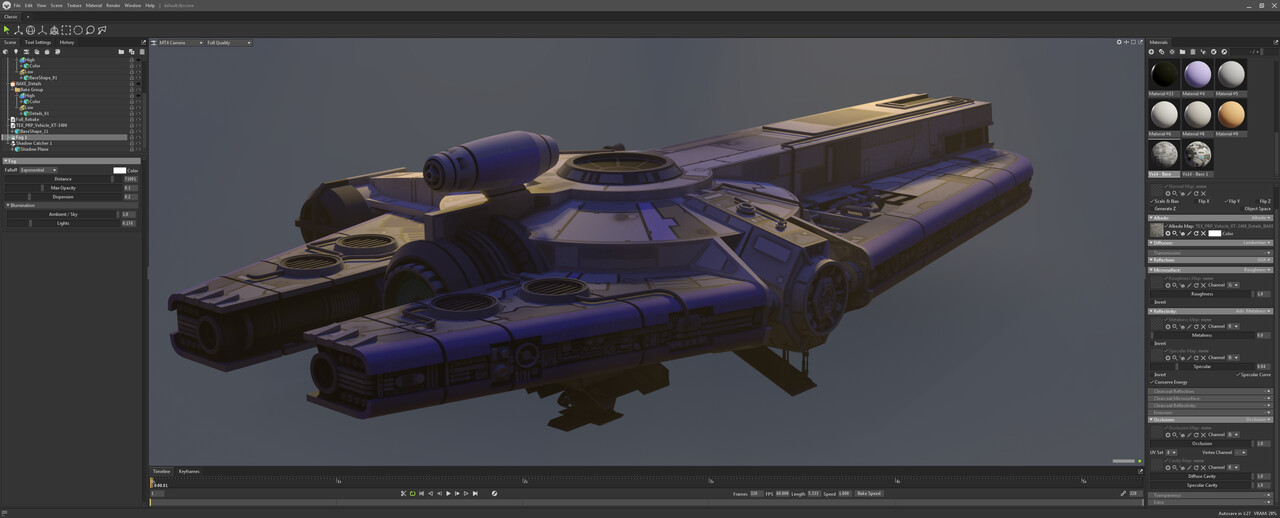Select the black Material #23 thumbnail
1280x518 pixels.
[1164, 75]
